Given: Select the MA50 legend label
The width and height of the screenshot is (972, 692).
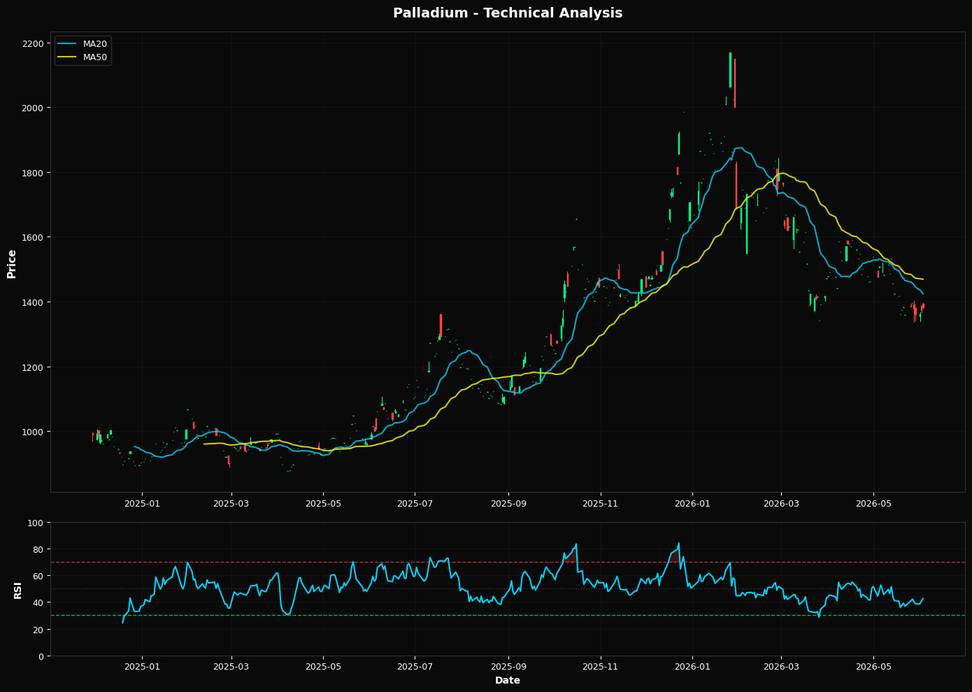Looking at the screenshot, I should 93,57.
